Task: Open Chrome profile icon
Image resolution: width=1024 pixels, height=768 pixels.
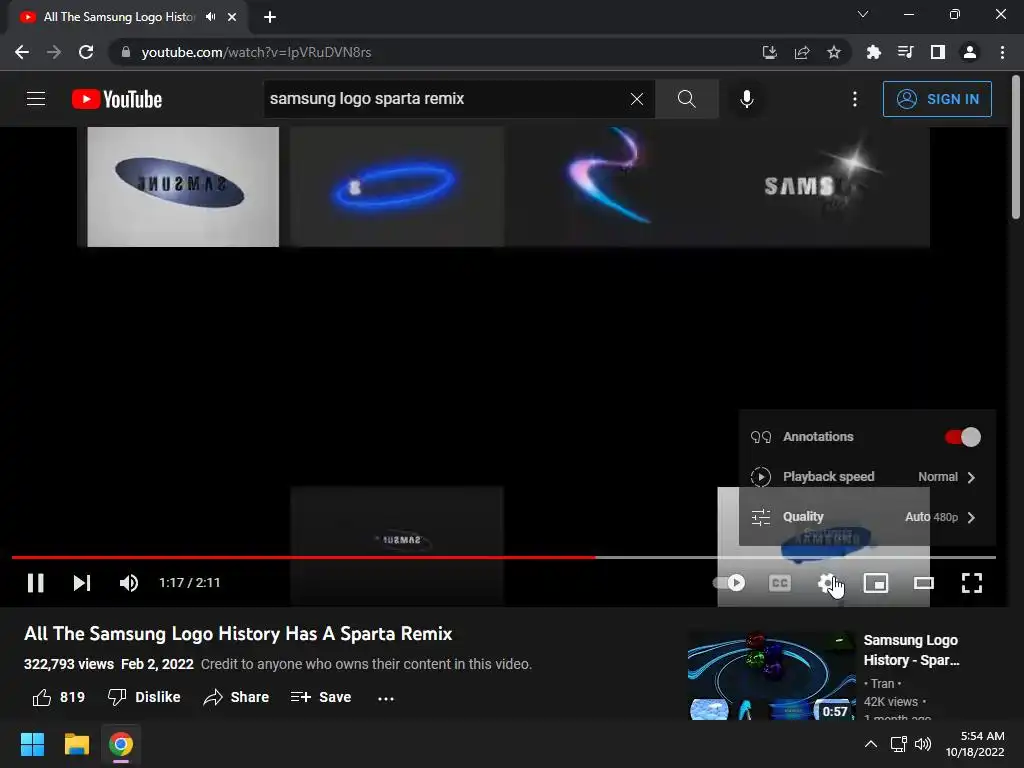Action: (x=970, y=52)
